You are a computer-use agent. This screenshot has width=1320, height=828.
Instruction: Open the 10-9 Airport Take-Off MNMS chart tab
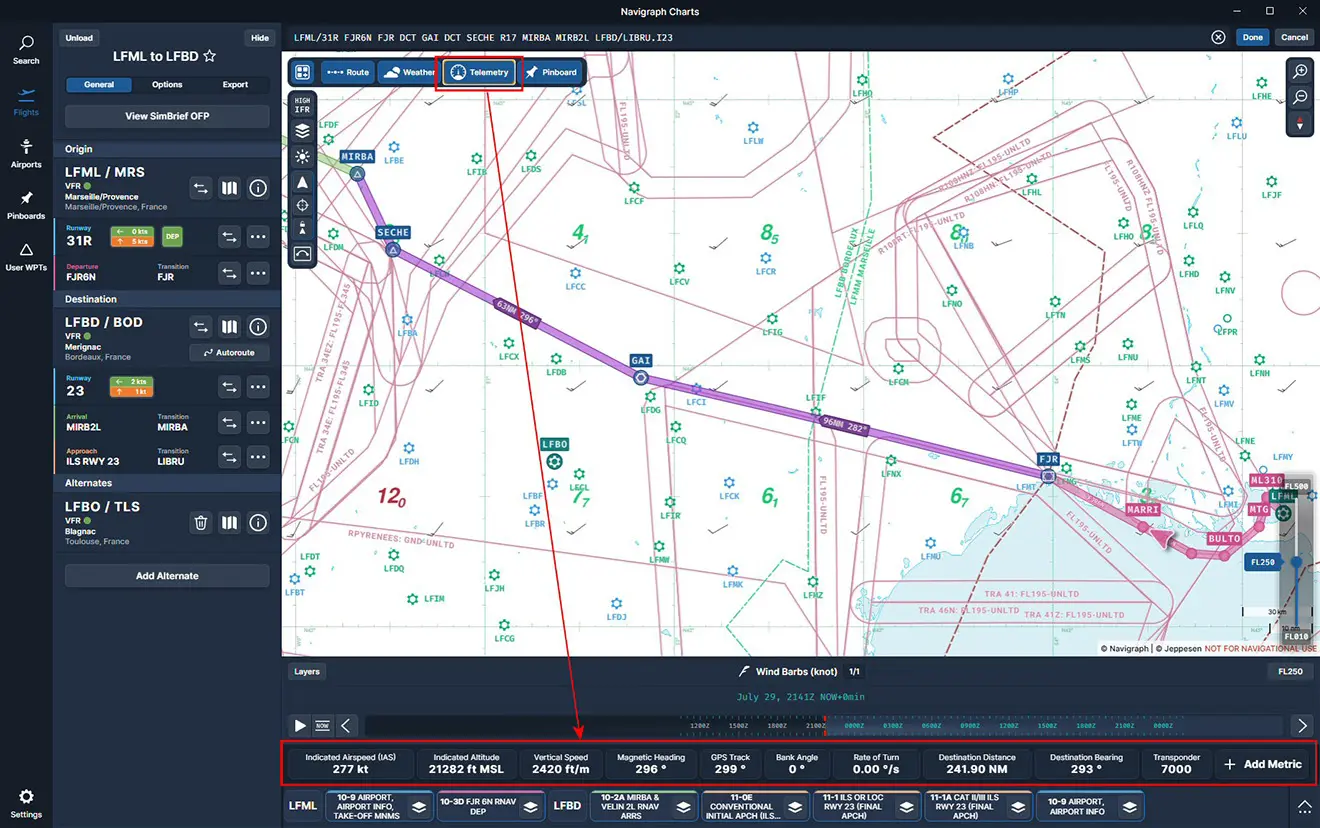click(380, 806)
